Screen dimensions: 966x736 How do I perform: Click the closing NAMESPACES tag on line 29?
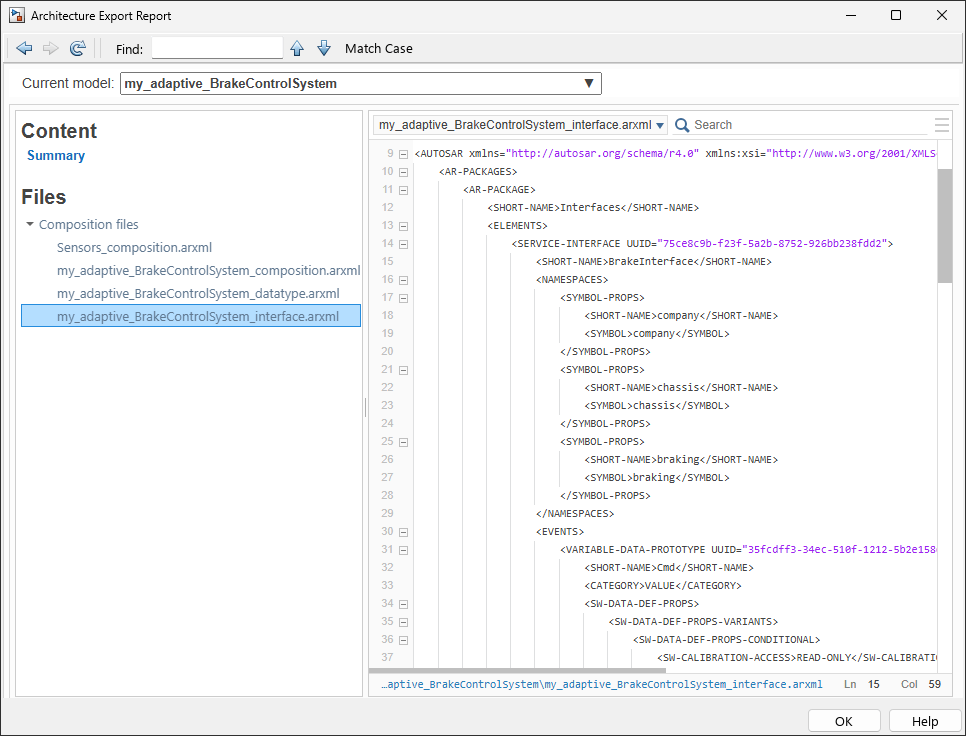(x=575, y=513)
